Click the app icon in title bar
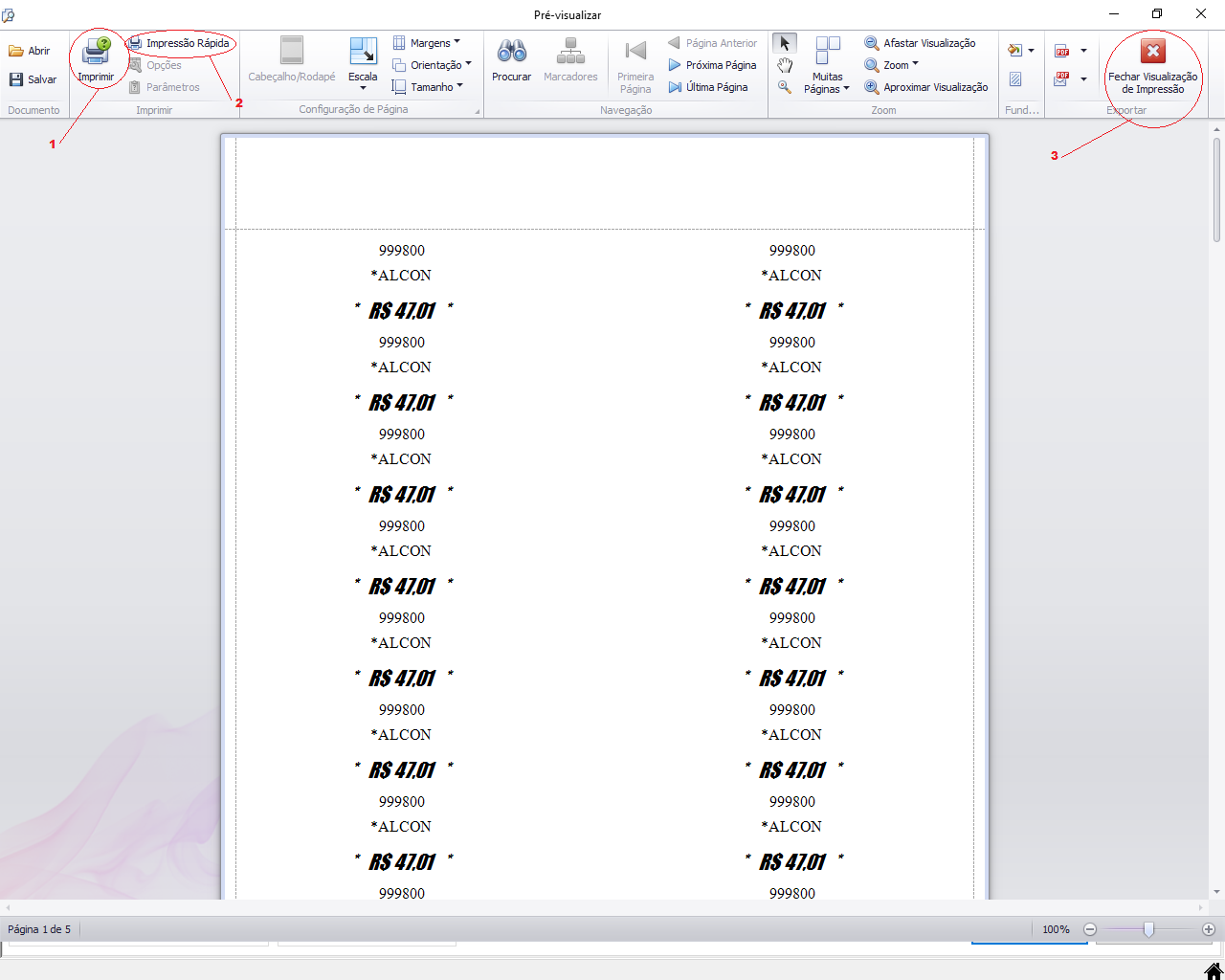This screenshot has height=980, width=1225. pyautogui.click(x=9, y=14)
